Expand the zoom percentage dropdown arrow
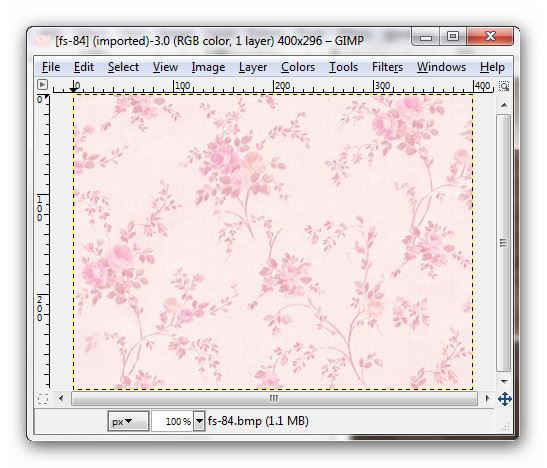 pyautogui.click(x=199, y=421)
